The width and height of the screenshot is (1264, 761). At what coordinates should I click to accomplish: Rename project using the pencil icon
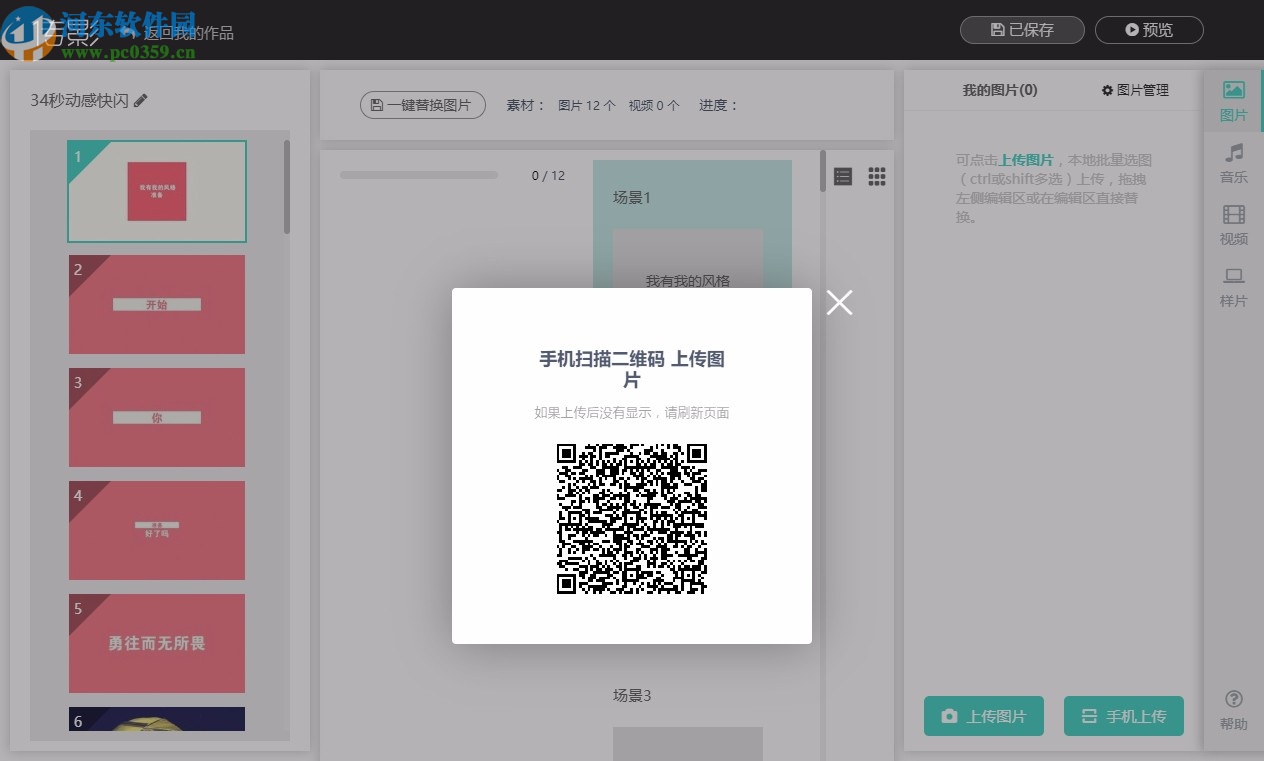pyautogui.click(x=141, y=100)
